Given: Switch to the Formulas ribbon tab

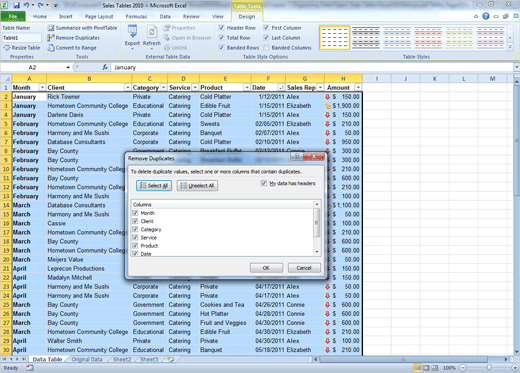Looking at the screenshot, I should 136,16.
